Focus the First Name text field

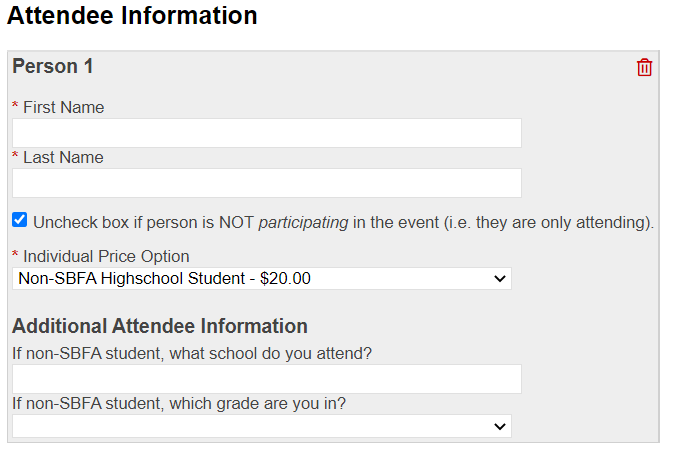coord(267,133)
